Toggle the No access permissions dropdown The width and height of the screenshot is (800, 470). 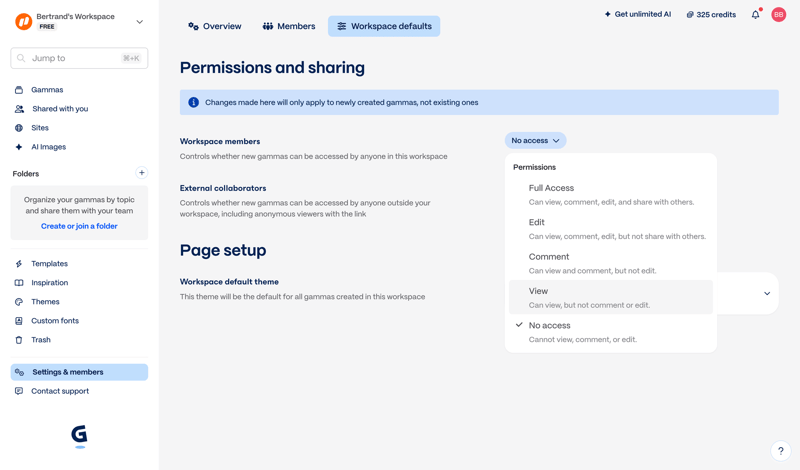[535, 140]
